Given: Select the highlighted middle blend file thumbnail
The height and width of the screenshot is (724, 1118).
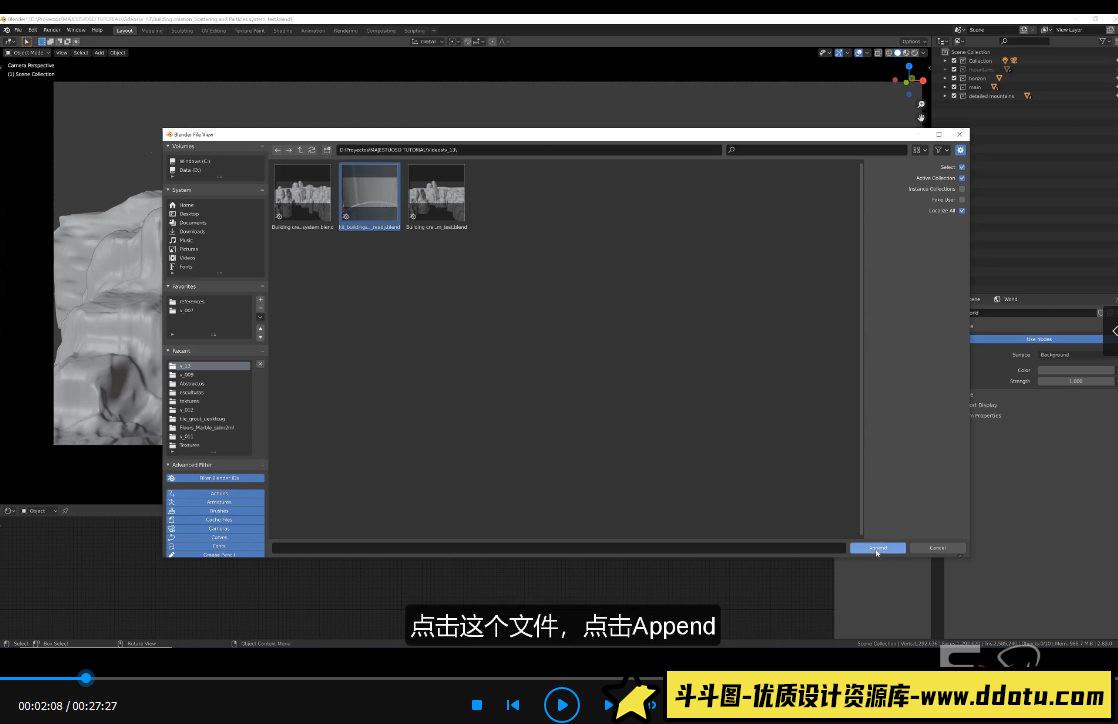Looking at the screenshot, I should 369,197.
